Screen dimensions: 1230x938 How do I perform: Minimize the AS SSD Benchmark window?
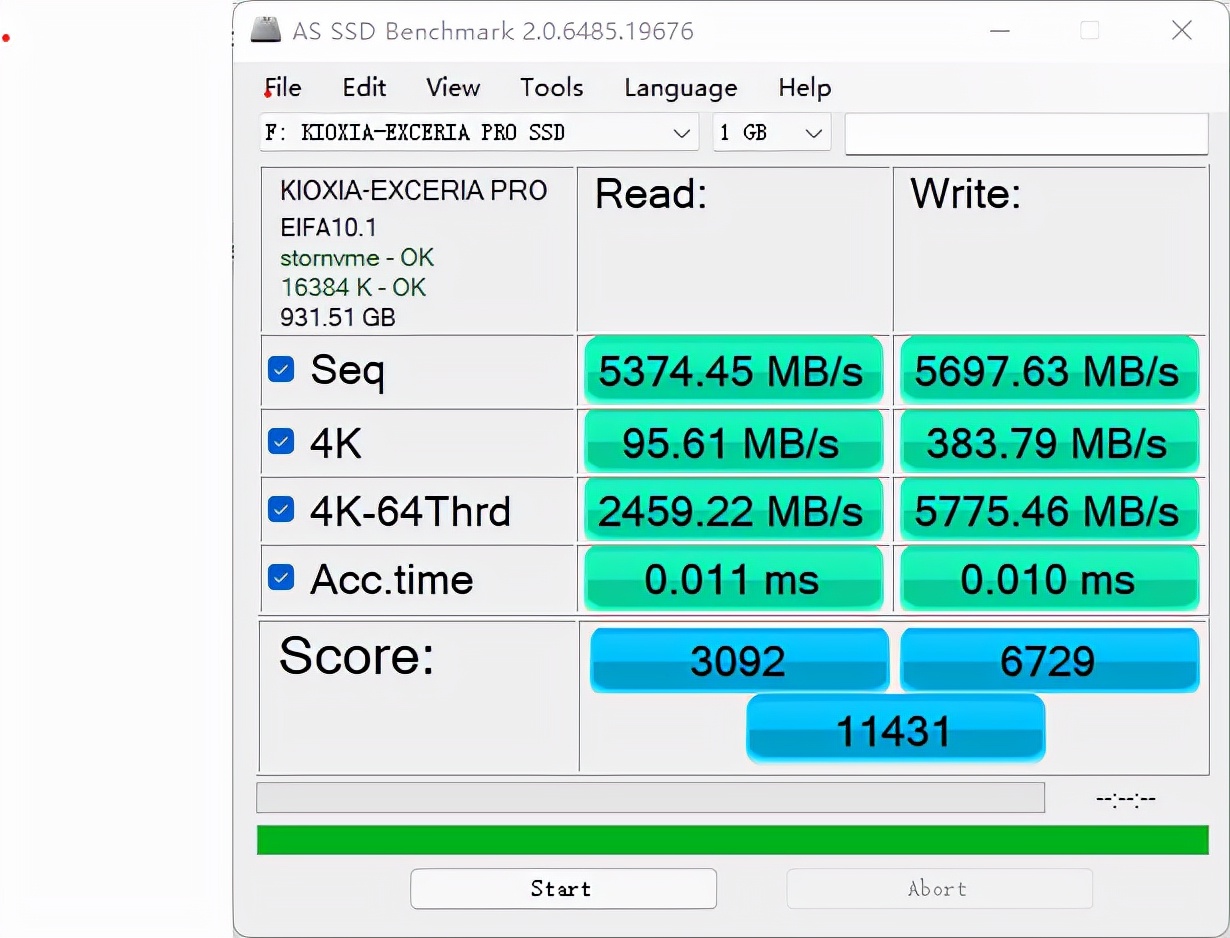999,30
